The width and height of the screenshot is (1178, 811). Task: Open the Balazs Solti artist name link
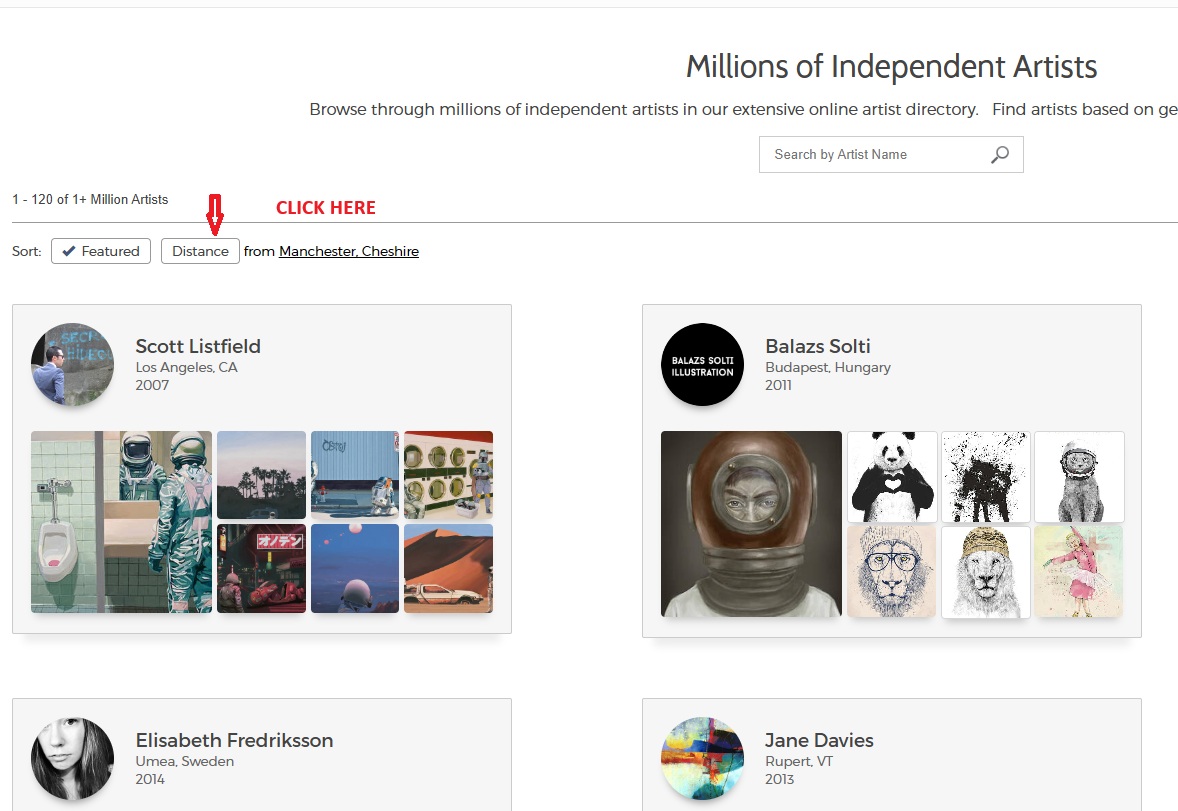click(817, 346)
